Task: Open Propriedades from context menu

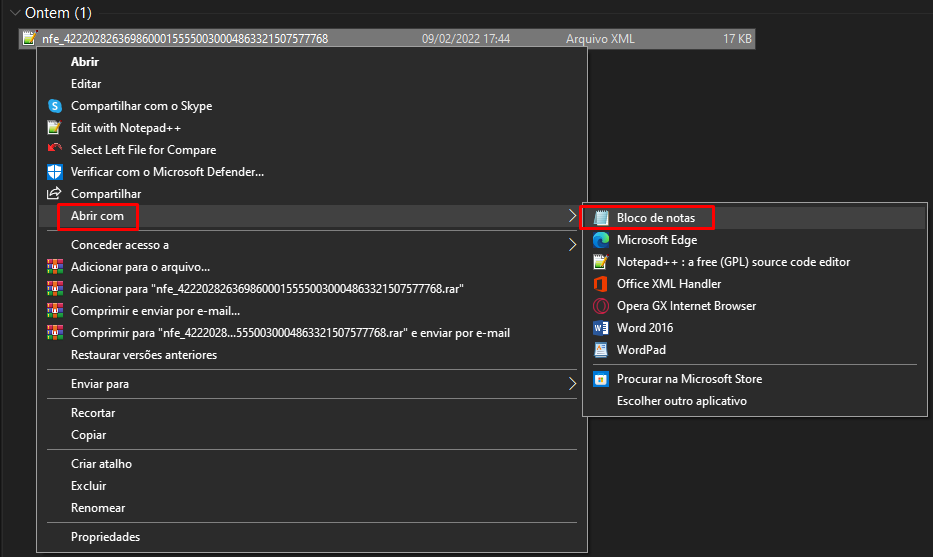Action: pyautogui.click(x=105, y=537)
